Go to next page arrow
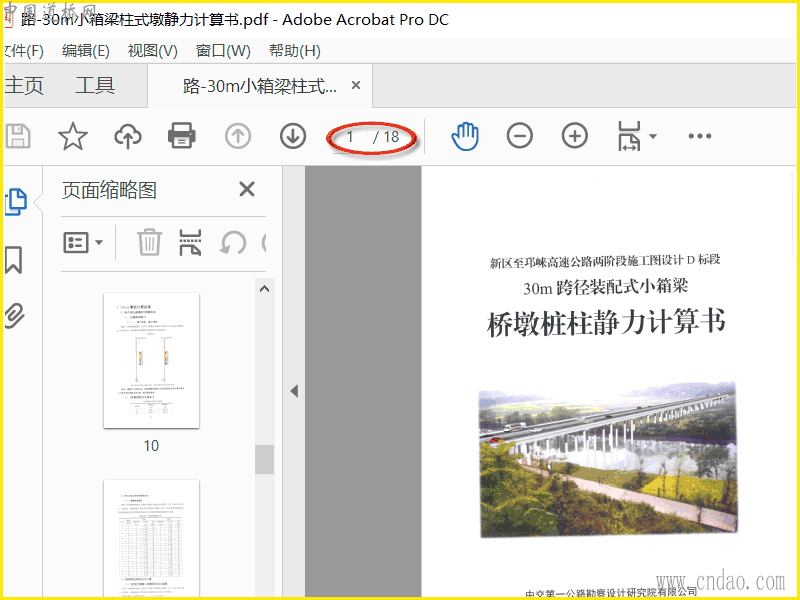This screenshot has height=600, width=800. tap(293, 136)
